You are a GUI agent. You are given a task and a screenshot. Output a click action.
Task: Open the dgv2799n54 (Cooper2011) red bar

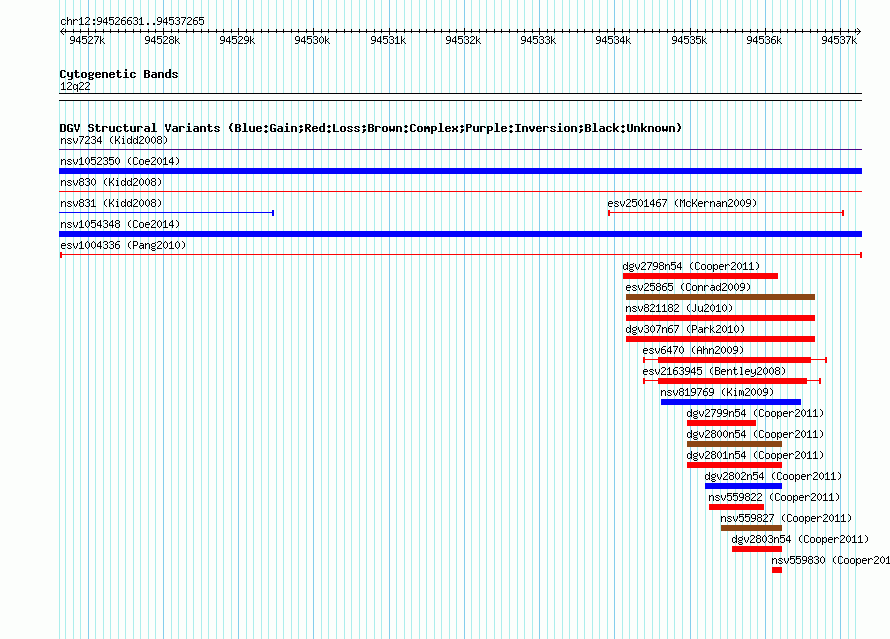(x=721, y=423)
